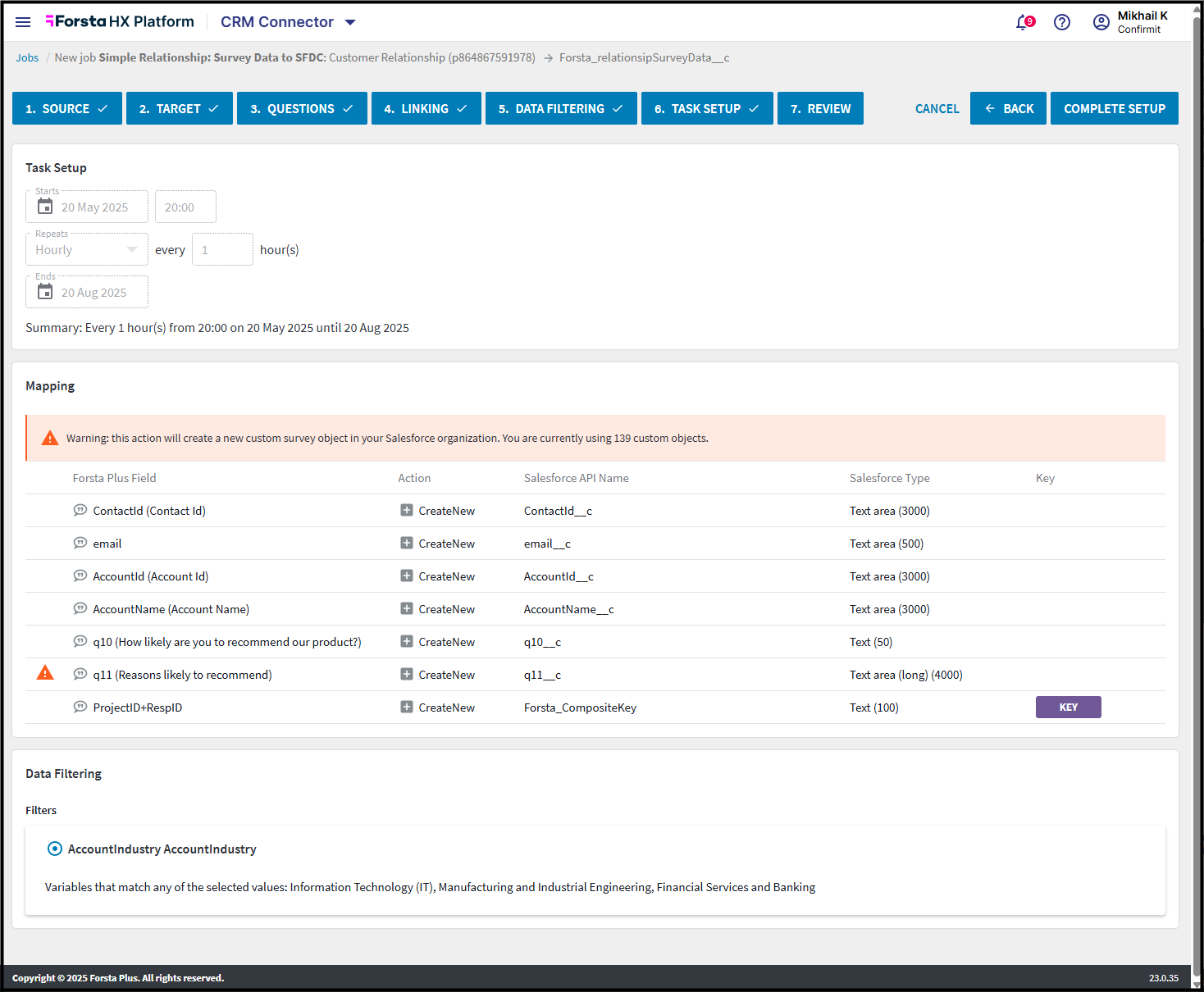
Task: Click the Ends date field 20 Aug 2025
Action: (87, 292)
